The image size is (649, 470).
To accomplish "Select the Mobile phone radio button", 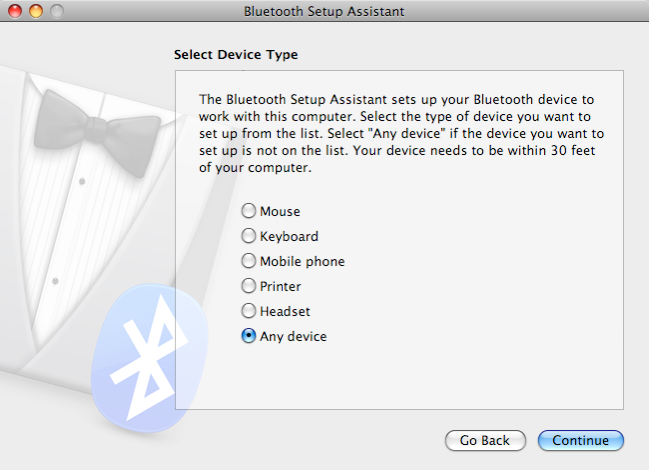I will click(249, 261).
